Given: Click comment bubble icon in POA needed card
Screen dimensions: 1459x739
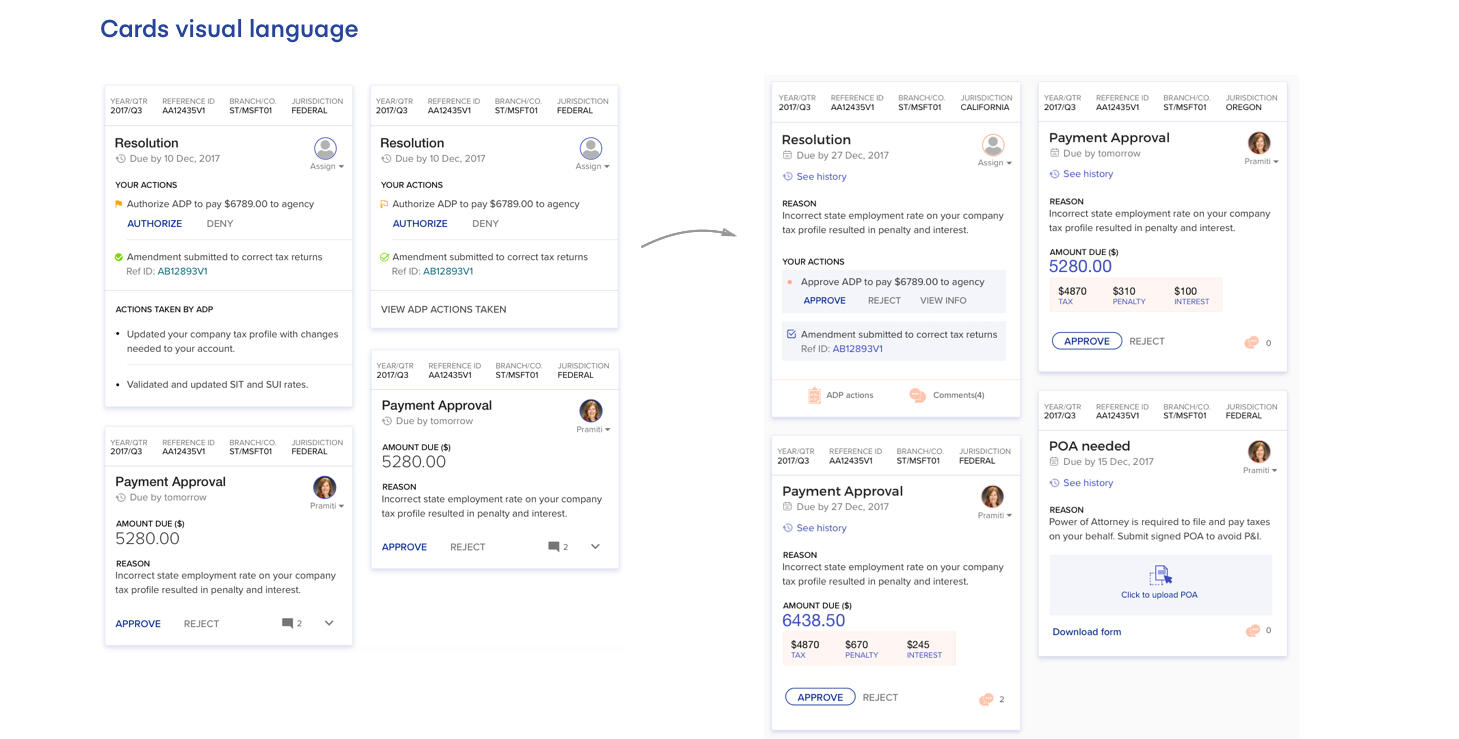Looking at the screenshot, I should [1252, 631].
